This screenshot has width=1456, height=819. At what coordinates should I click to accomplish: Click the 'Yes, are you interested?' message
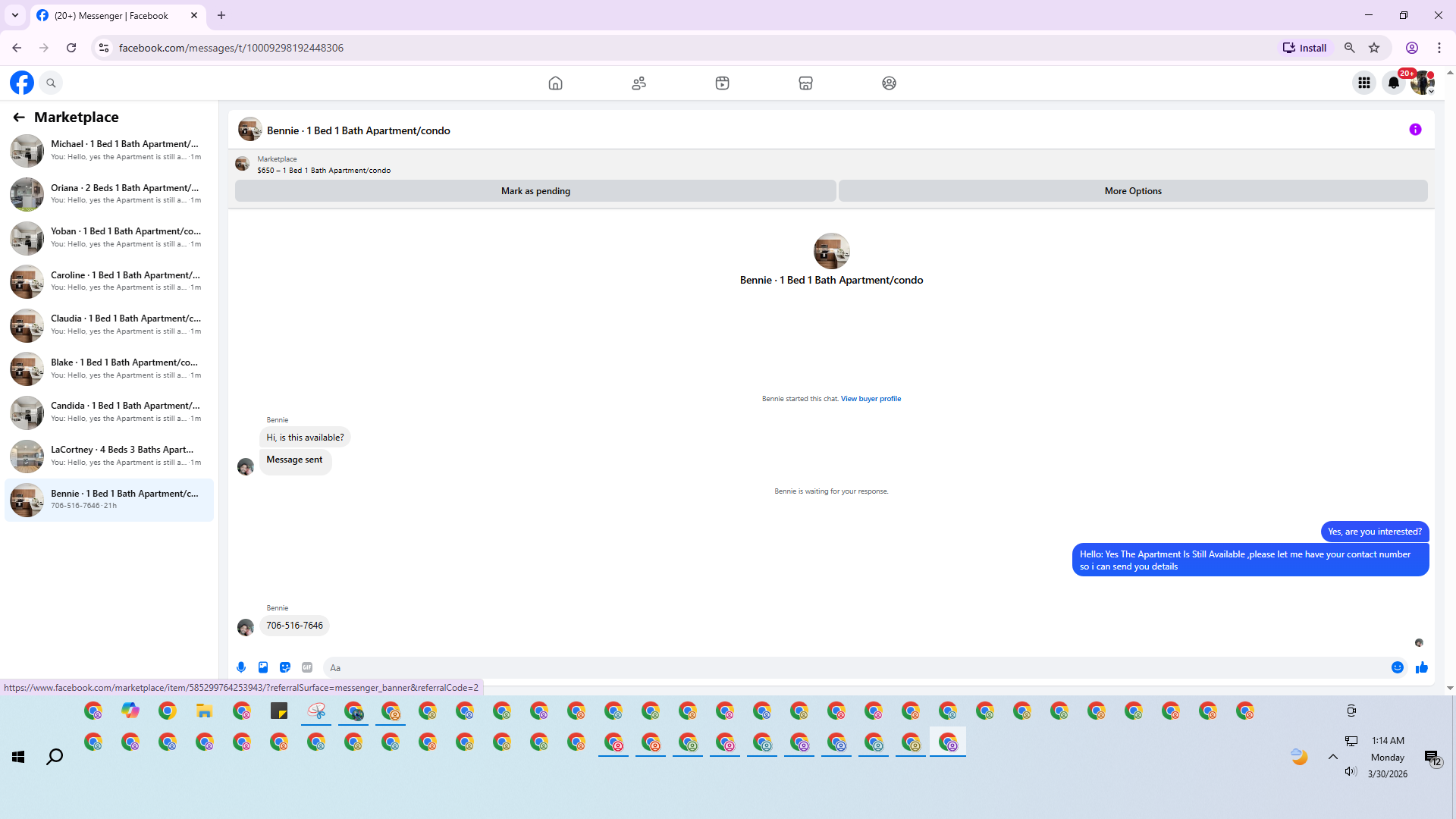pyautogui.click(x=1375, y=532)
